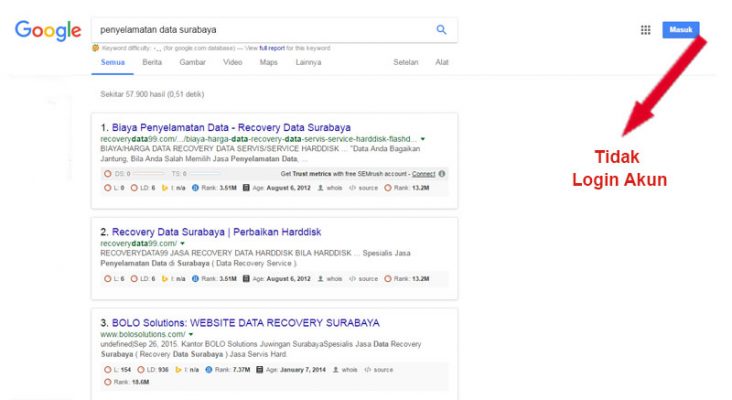Viewport: 732px width, 400px height.
Task: Click blue Rank icon in first result
Action: pyautogui.click(x=196, y=186)
